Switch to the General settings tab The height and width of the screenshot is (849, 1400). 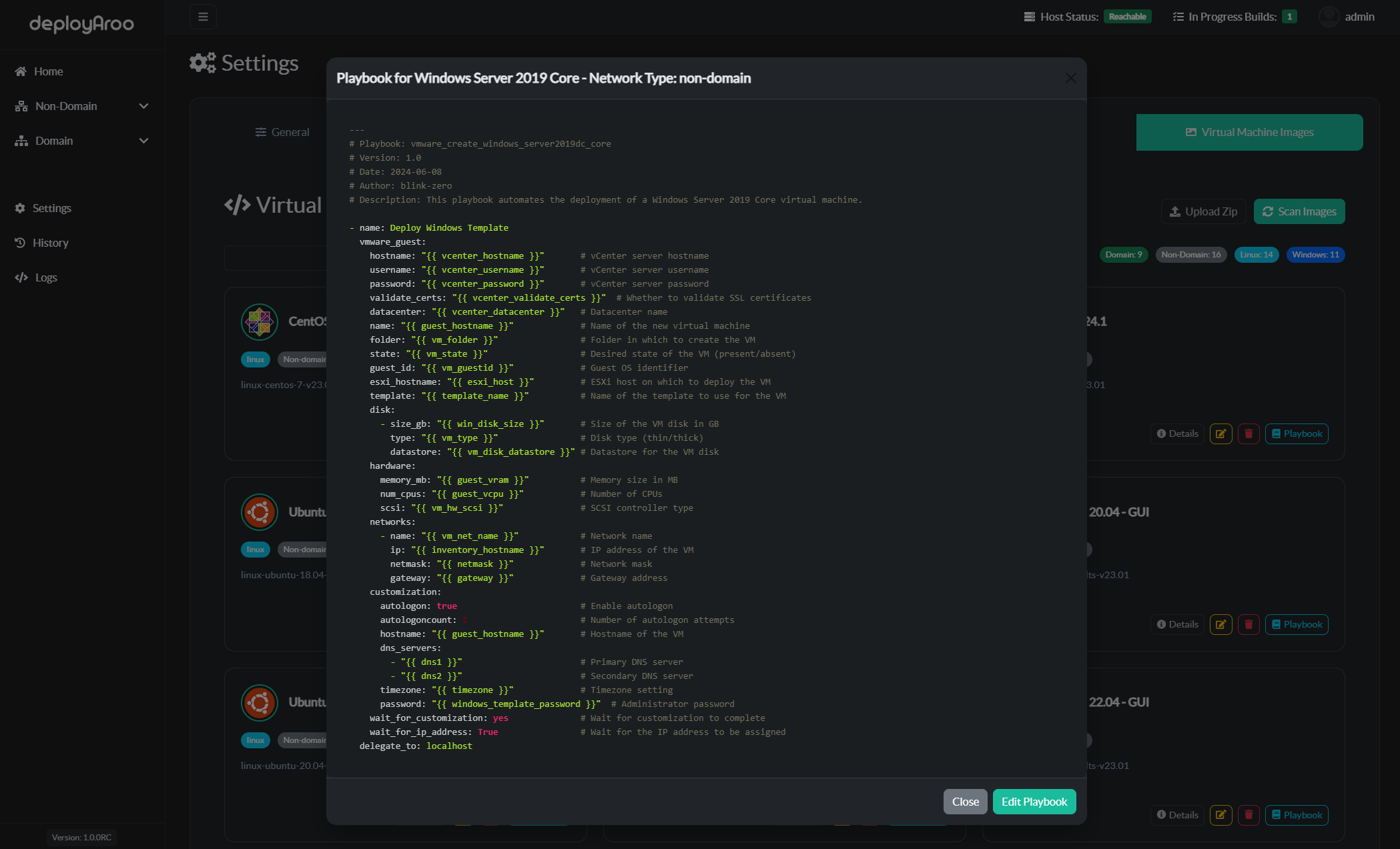tap(282, 132)
